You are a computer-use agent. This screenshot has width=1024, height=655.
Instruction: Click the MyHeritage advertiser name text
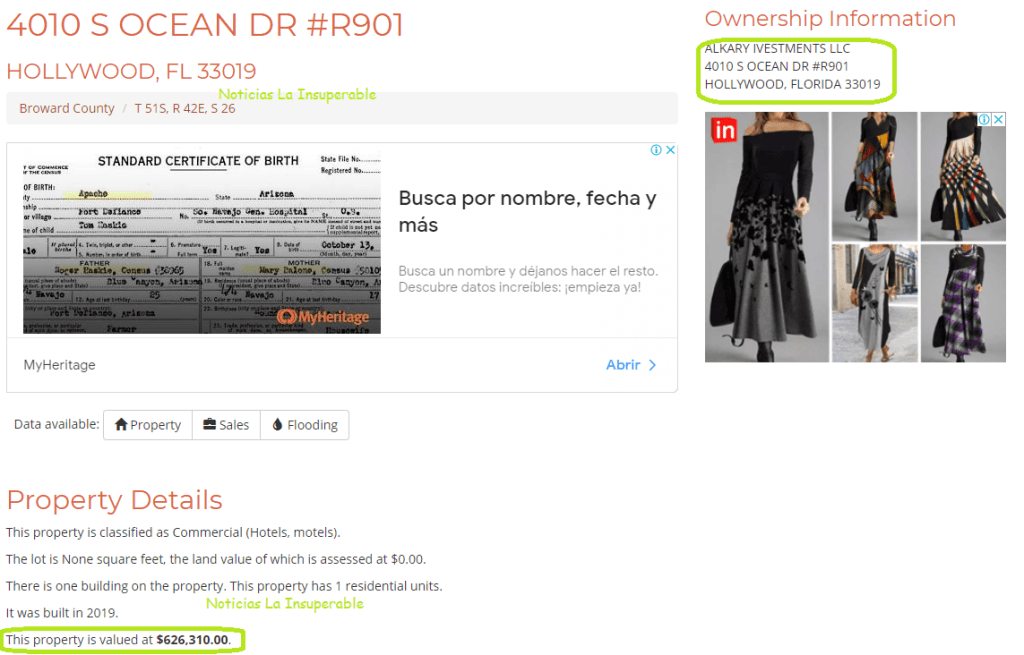tap(59, 365)
